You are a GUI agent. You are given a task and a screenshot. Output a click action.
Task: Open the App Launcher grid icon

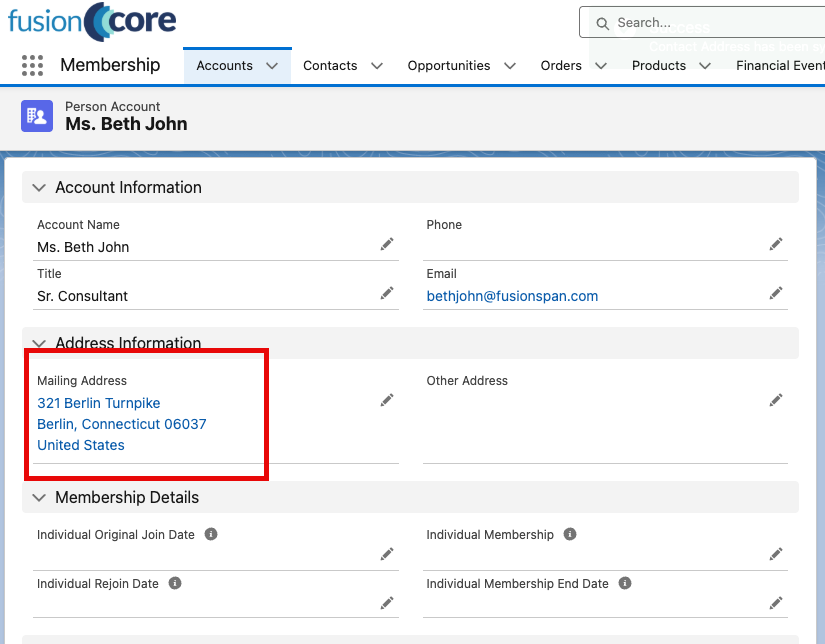tap(32, 65)
